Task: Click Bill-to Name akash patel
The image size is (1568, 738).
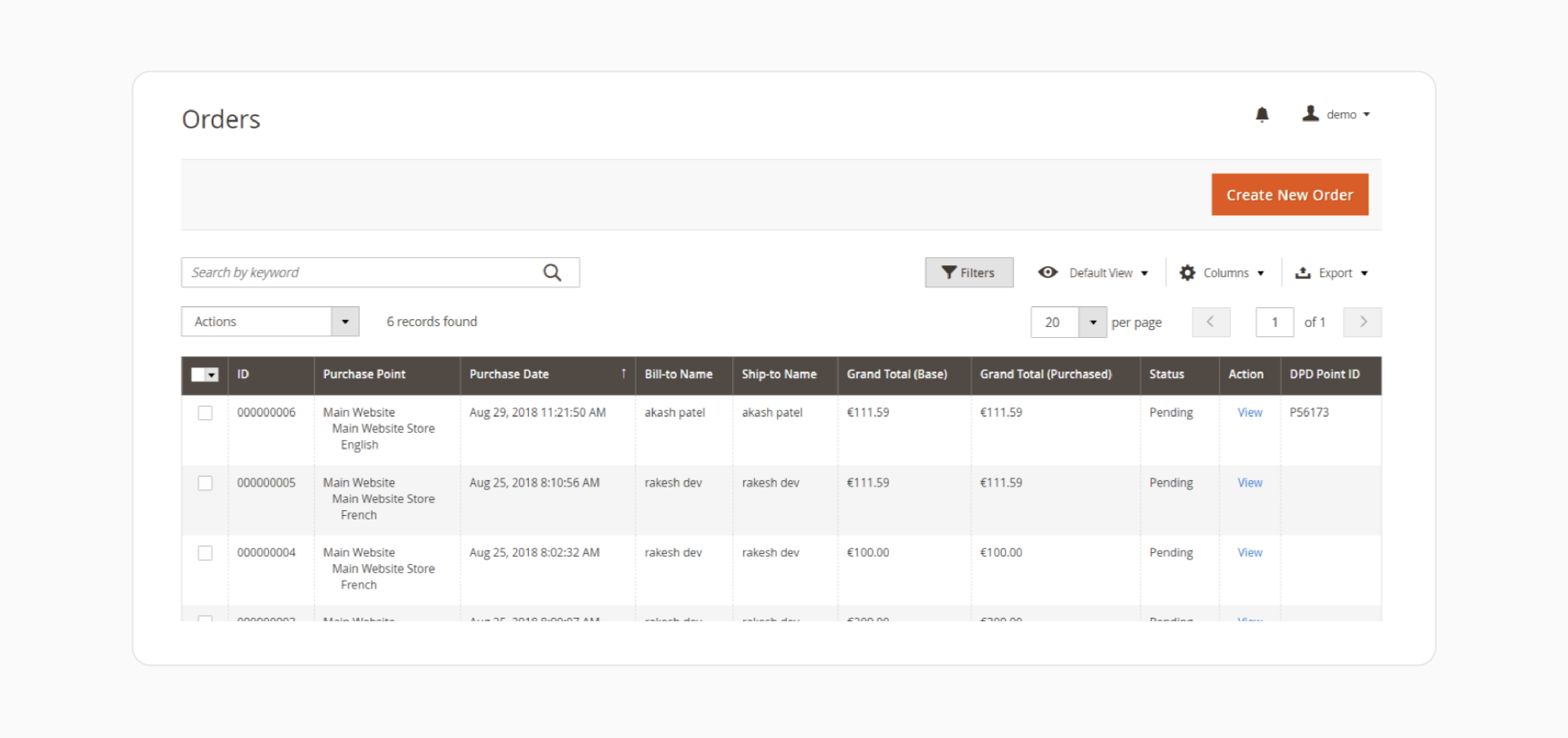Action: (675, 412)
